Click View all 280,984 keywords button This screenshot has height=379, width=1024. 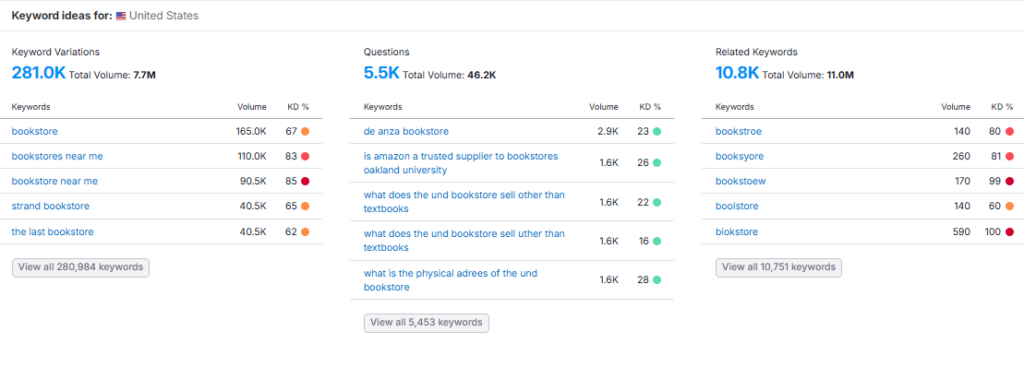tap(81, 267)
